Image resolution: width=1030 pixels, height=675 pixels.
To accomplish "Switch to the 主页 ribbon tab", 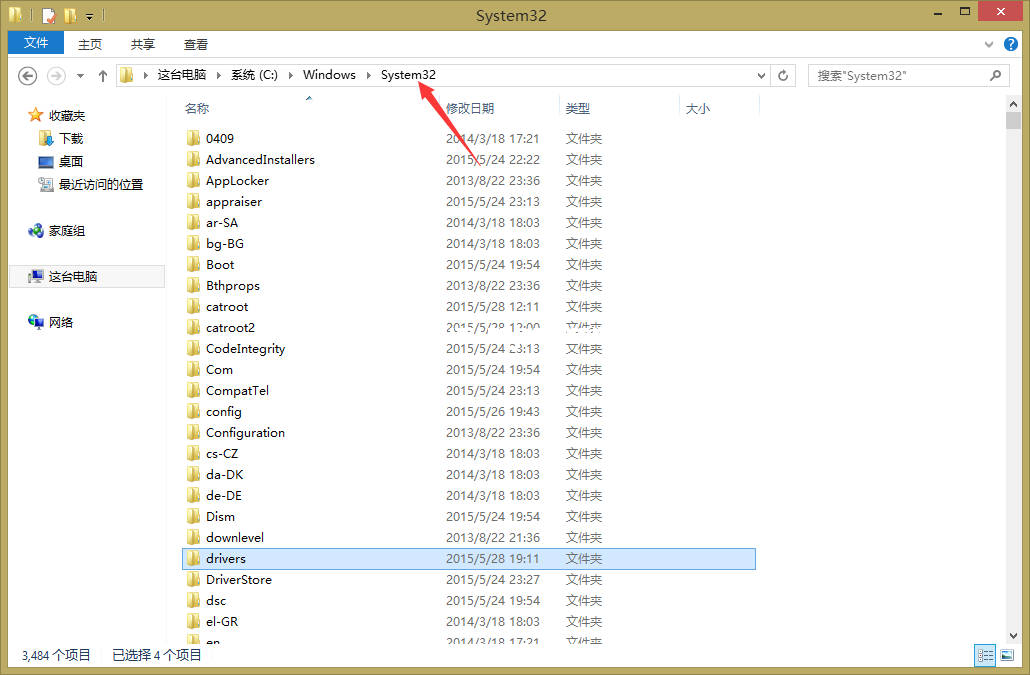I will point(90,44).
